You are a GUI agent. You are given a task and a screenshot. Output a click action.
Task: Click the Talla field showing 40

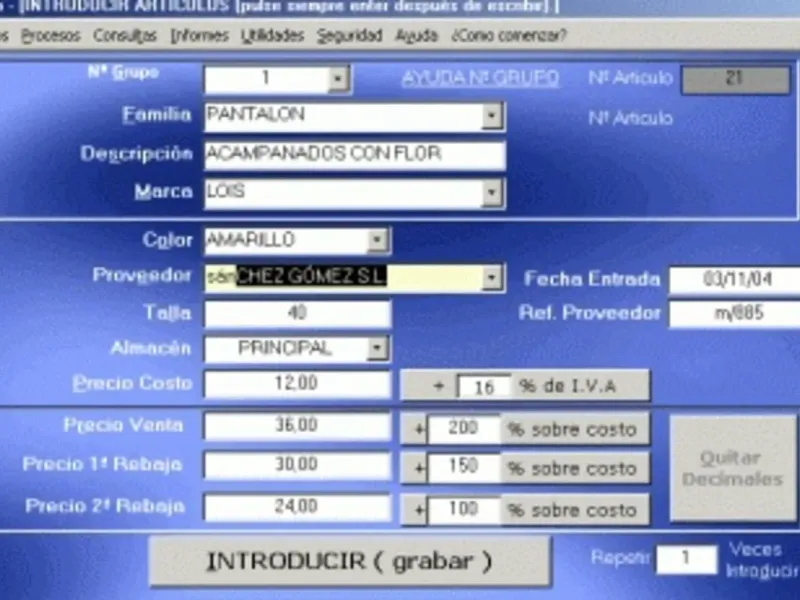(297, 313)
